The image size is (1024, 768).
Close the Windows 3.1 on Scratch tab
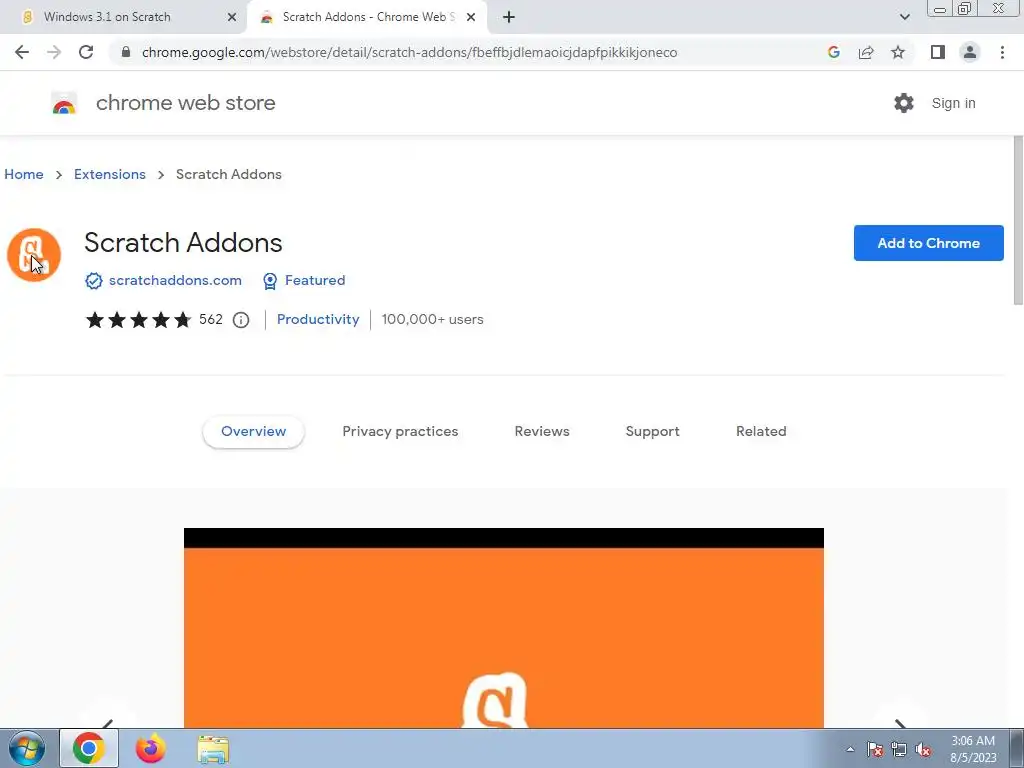[232, 17]
